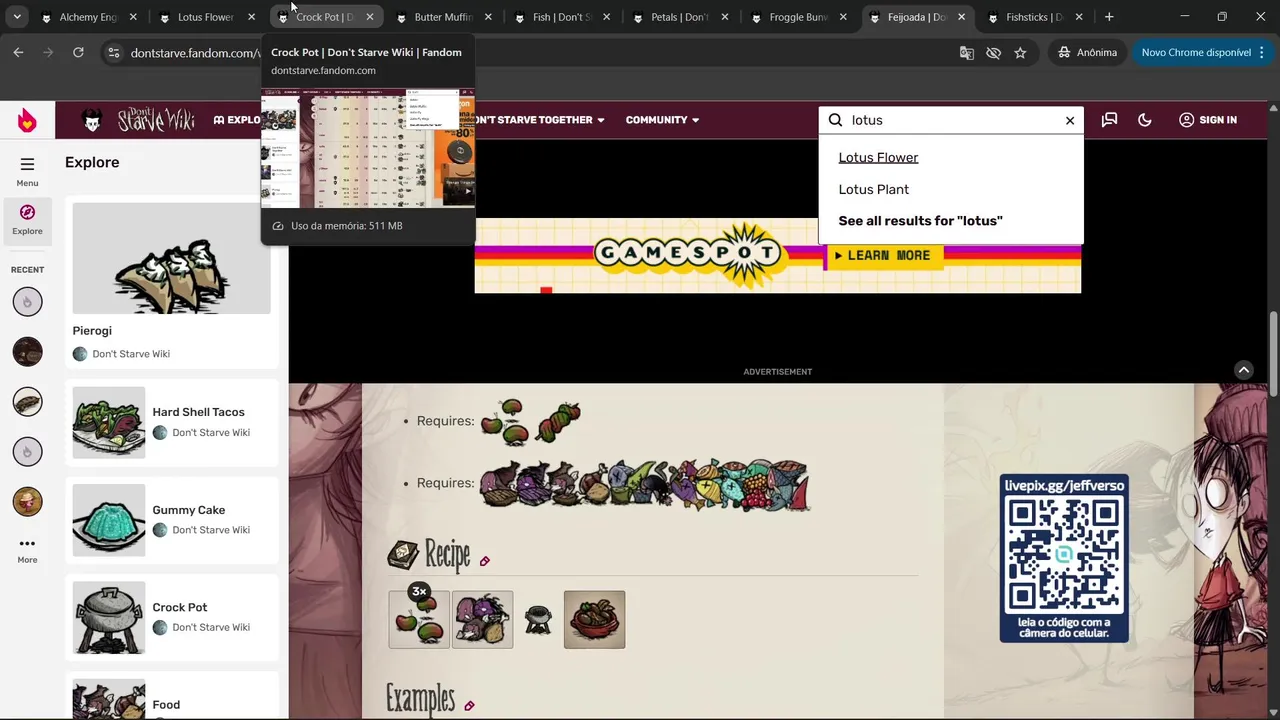Open the Explore item in wiki navigation

pos(237,120)
